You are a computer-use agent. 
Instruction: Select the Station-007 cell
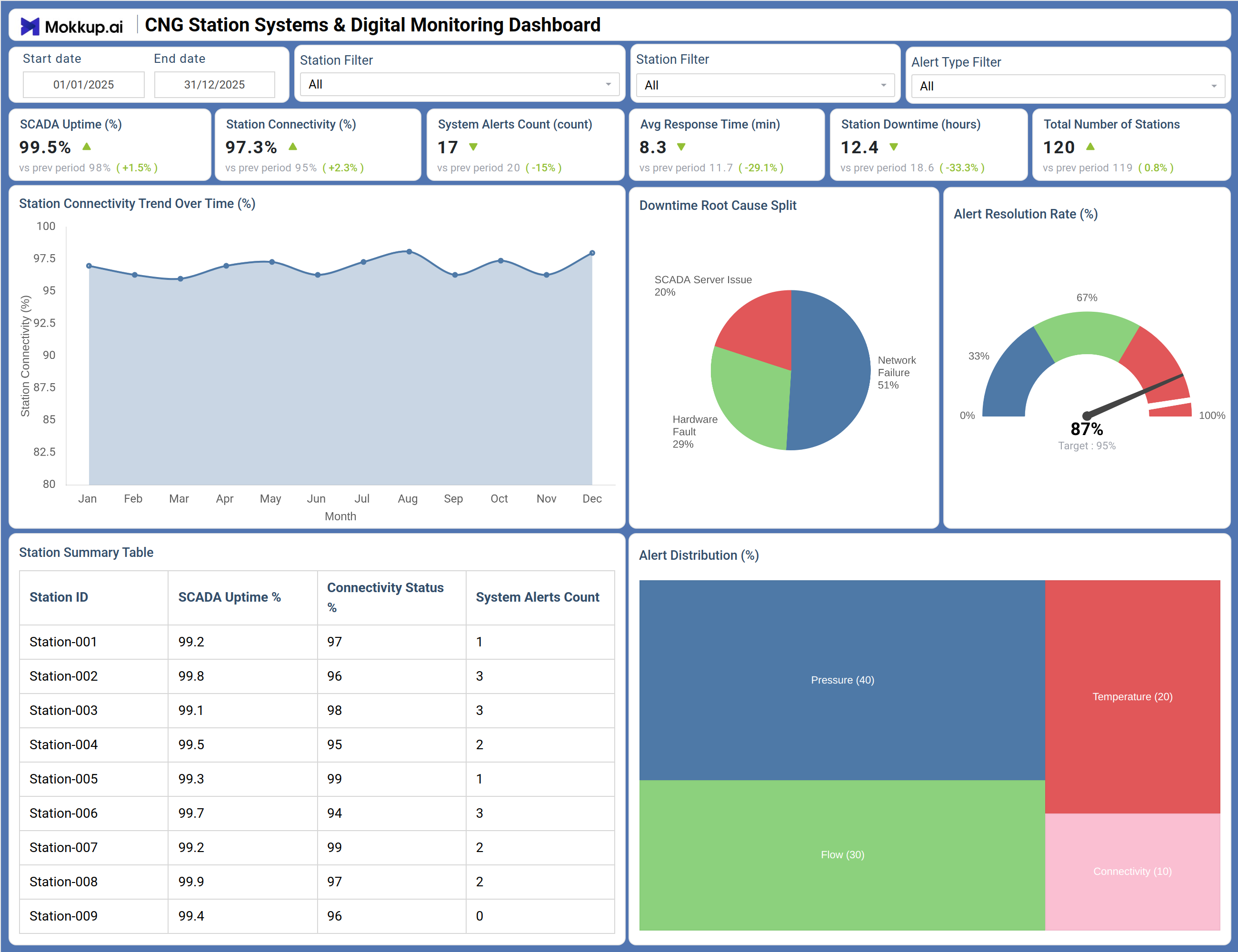[x=93, y=848]
